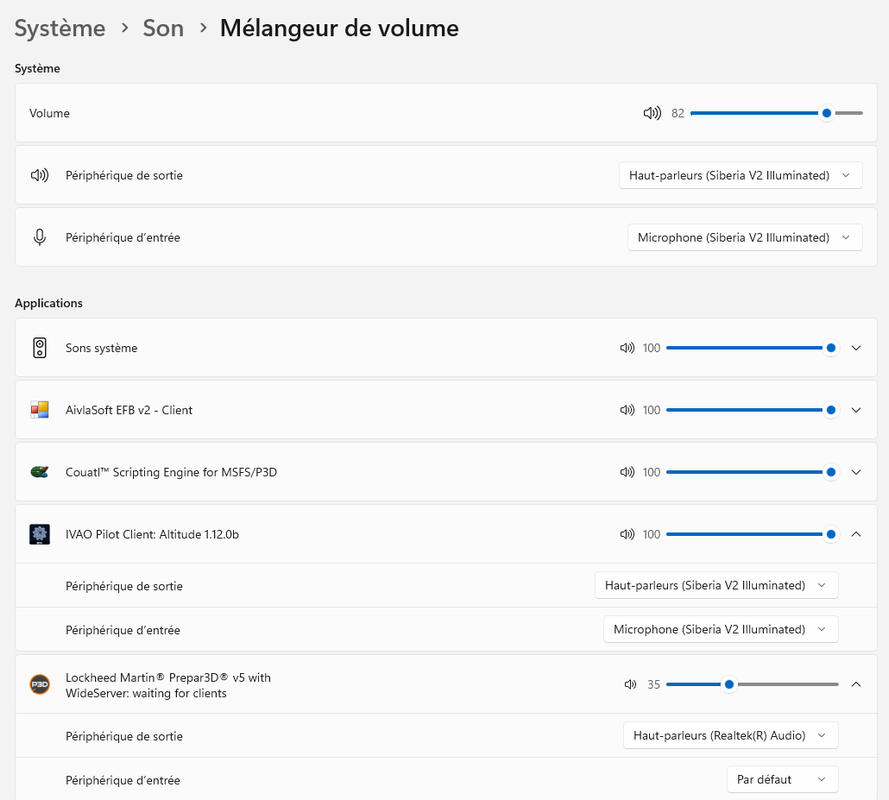Click the IVAO Pilot Client volume slider
This screenshot has height=800, width=889.
point(752,534)
